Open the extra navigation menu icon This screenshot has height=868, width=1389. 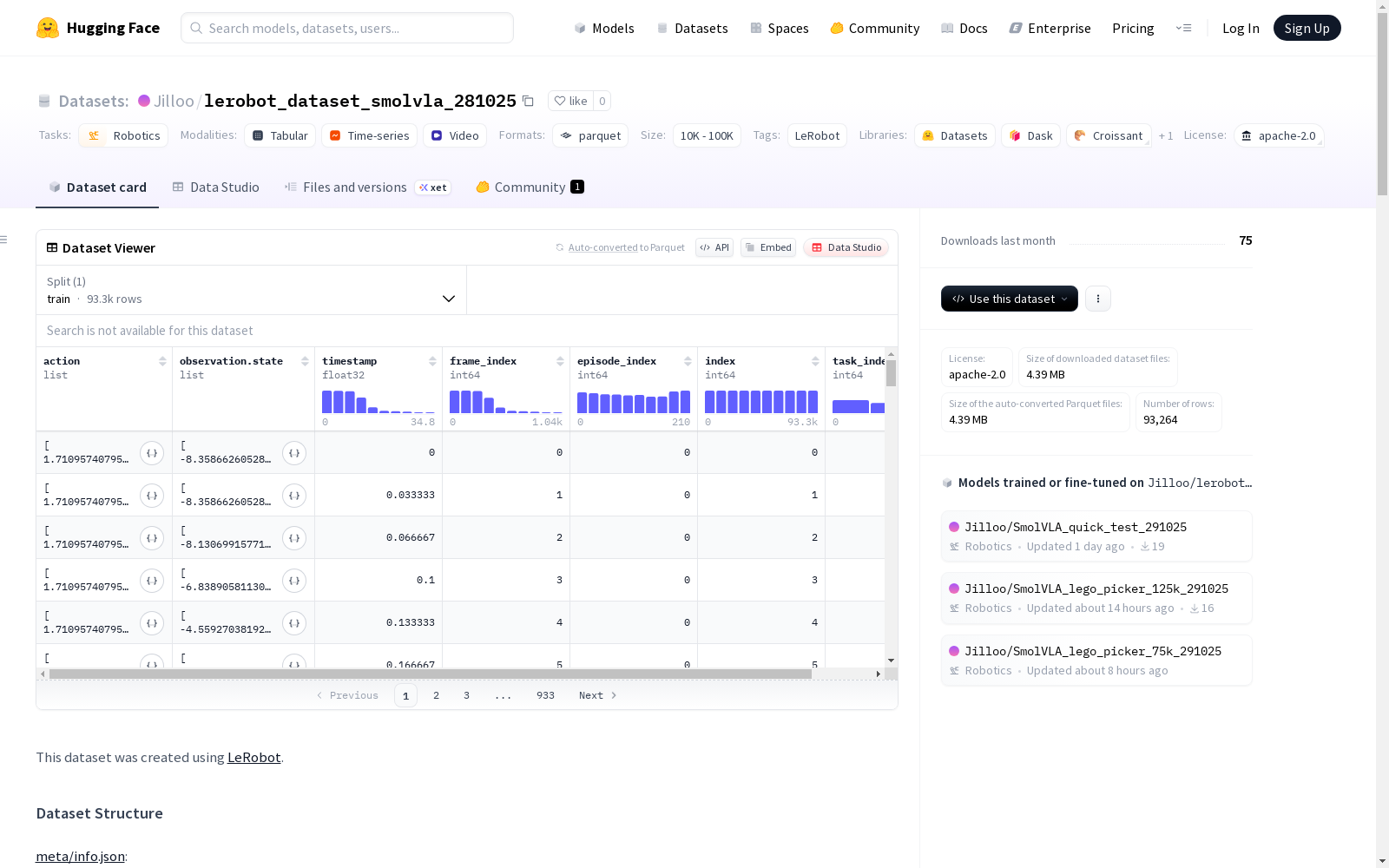pos(1183,28)
